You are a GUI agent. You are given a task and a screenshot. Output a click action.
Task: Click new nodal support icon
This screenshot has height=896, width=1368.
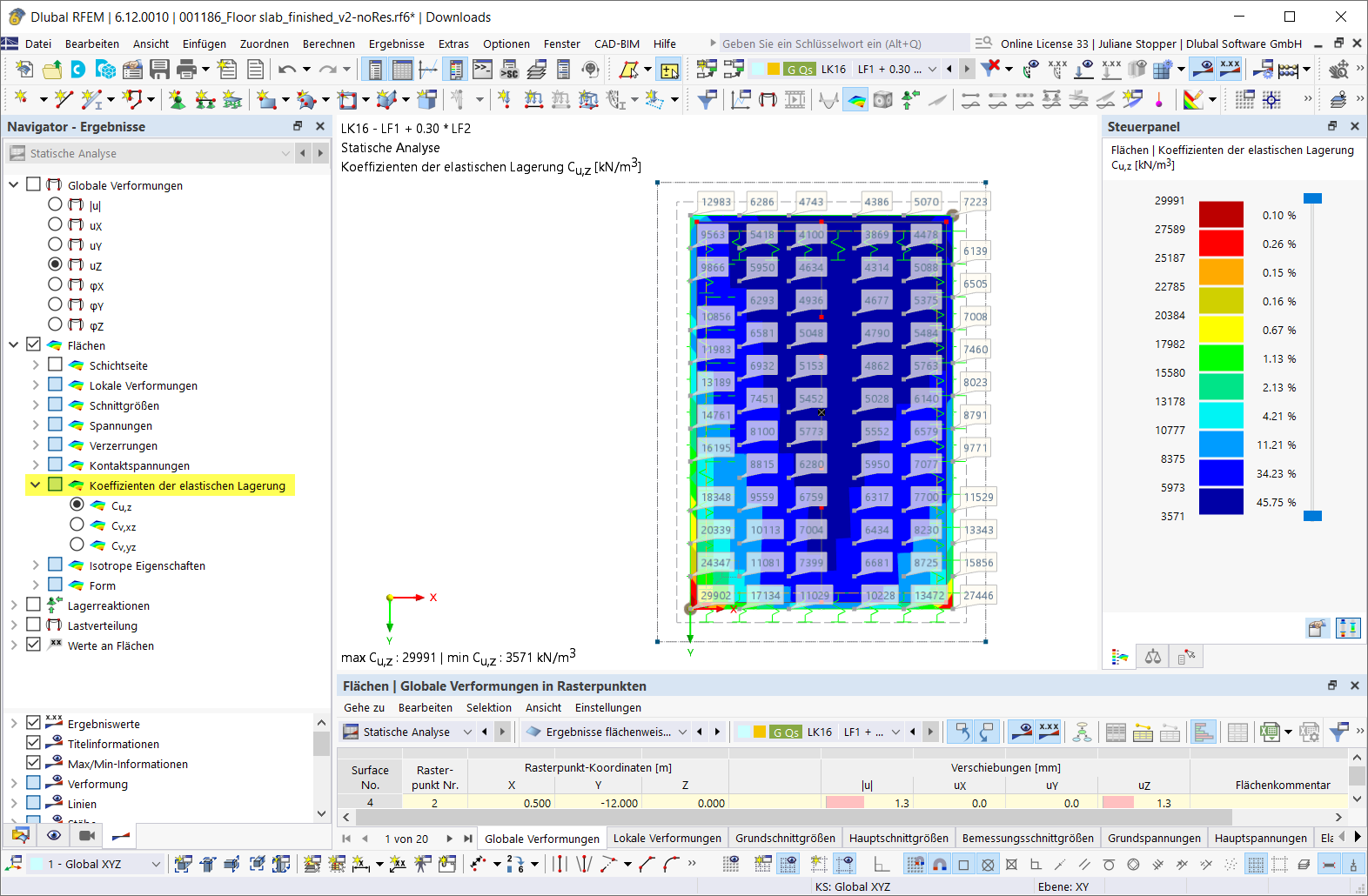coord(178,100)
